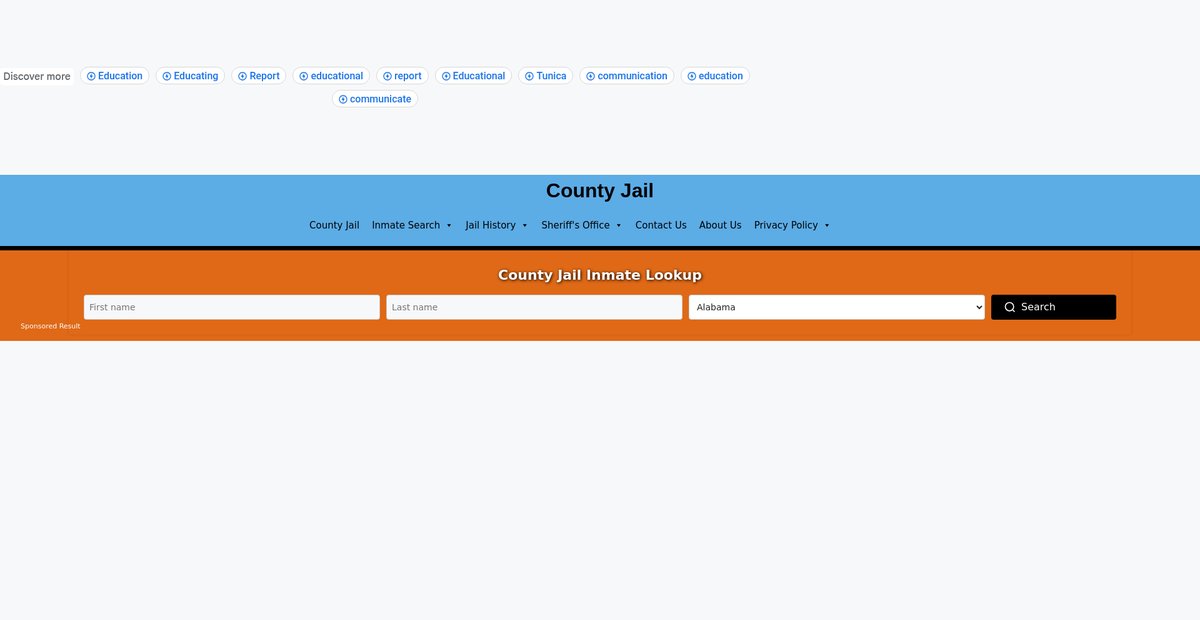The height and width of the screenshot is (620, 1200).
Task: Open the lowercase report discover chip
Action: [402, 76]
